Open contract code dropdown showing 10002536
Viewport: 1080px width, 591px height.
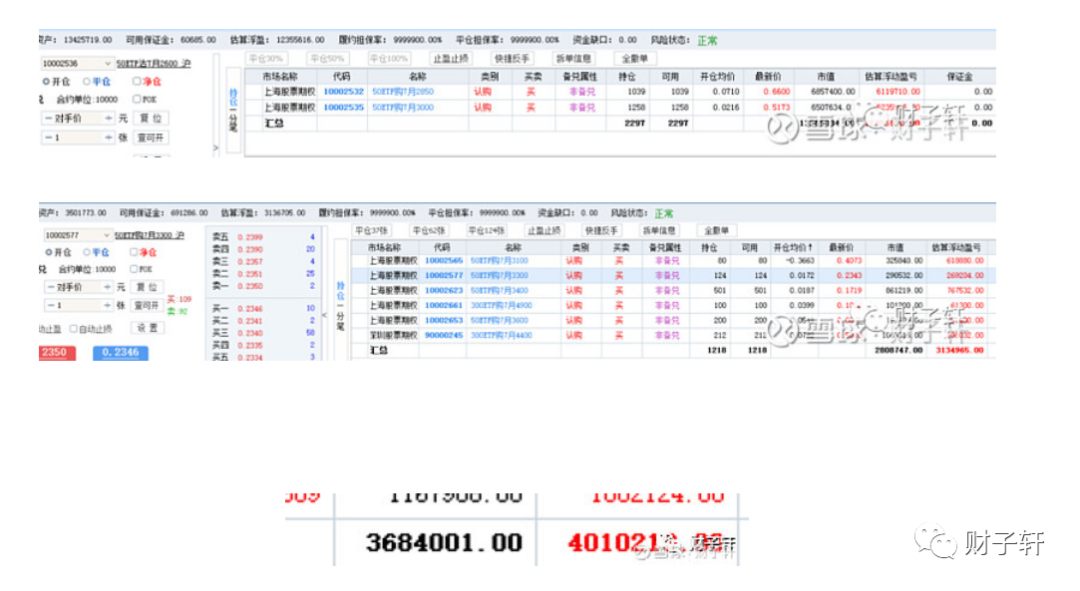107,64
